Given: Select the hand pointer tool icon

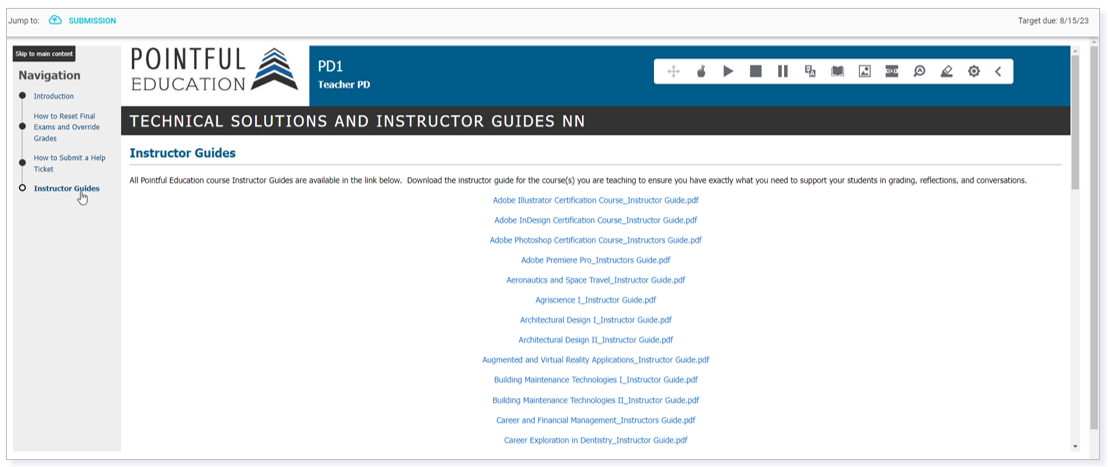Looking at the screenshot, I should click(701, 71).
